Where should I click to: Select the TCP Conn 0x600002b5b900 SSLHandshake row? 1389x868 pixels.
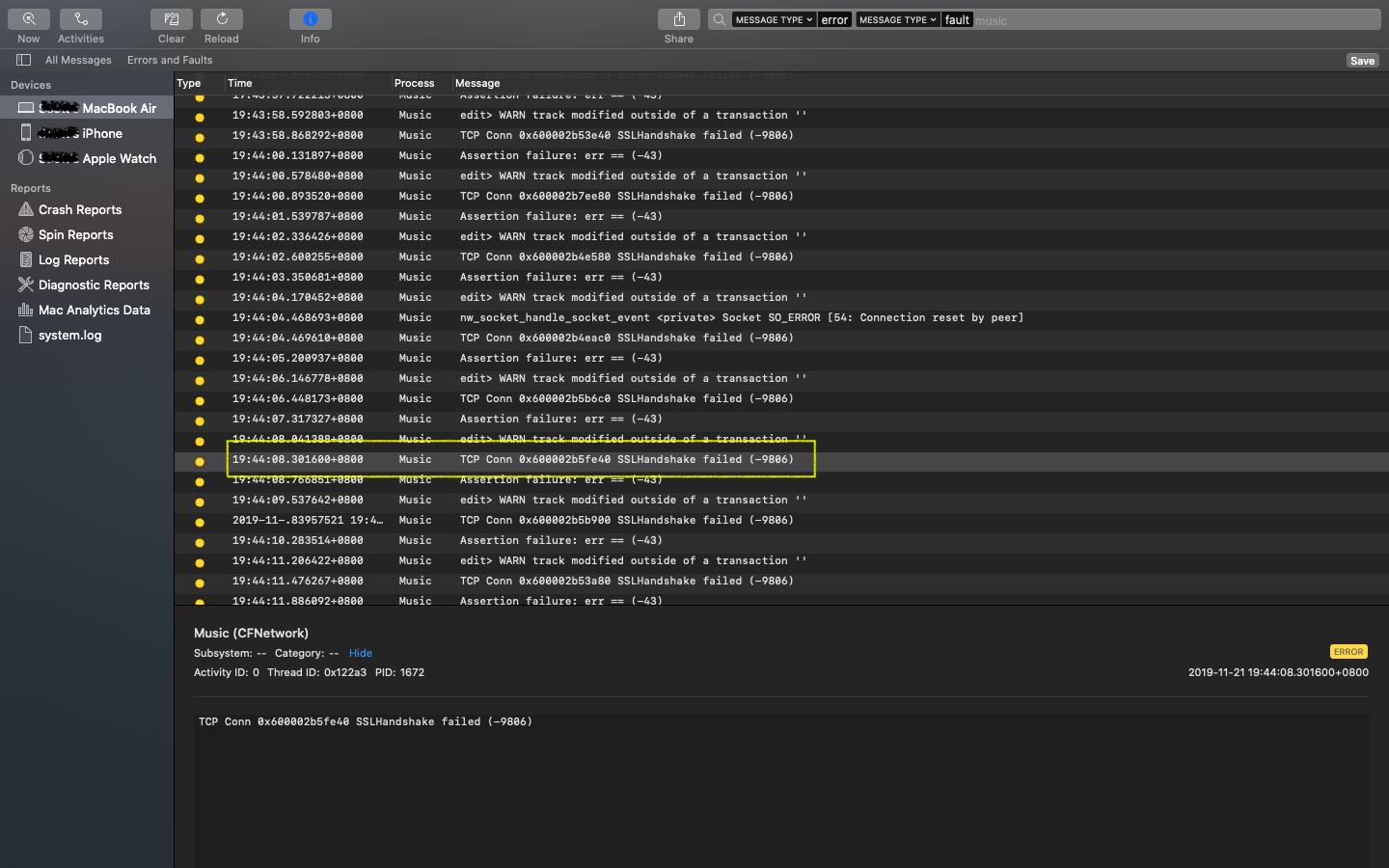tap(781, 520)
